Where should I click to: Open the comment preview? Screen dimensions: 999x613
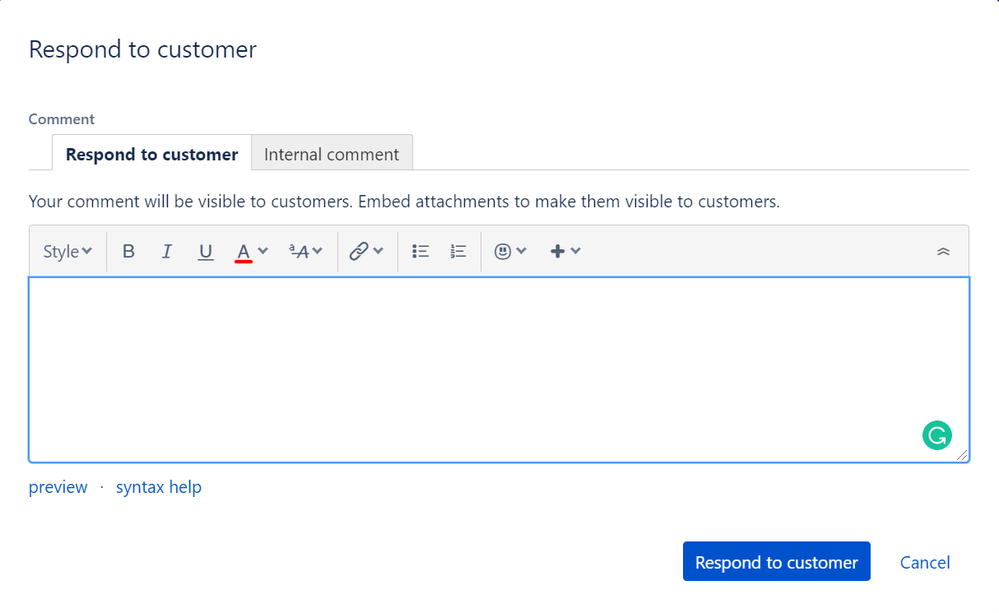57,487
